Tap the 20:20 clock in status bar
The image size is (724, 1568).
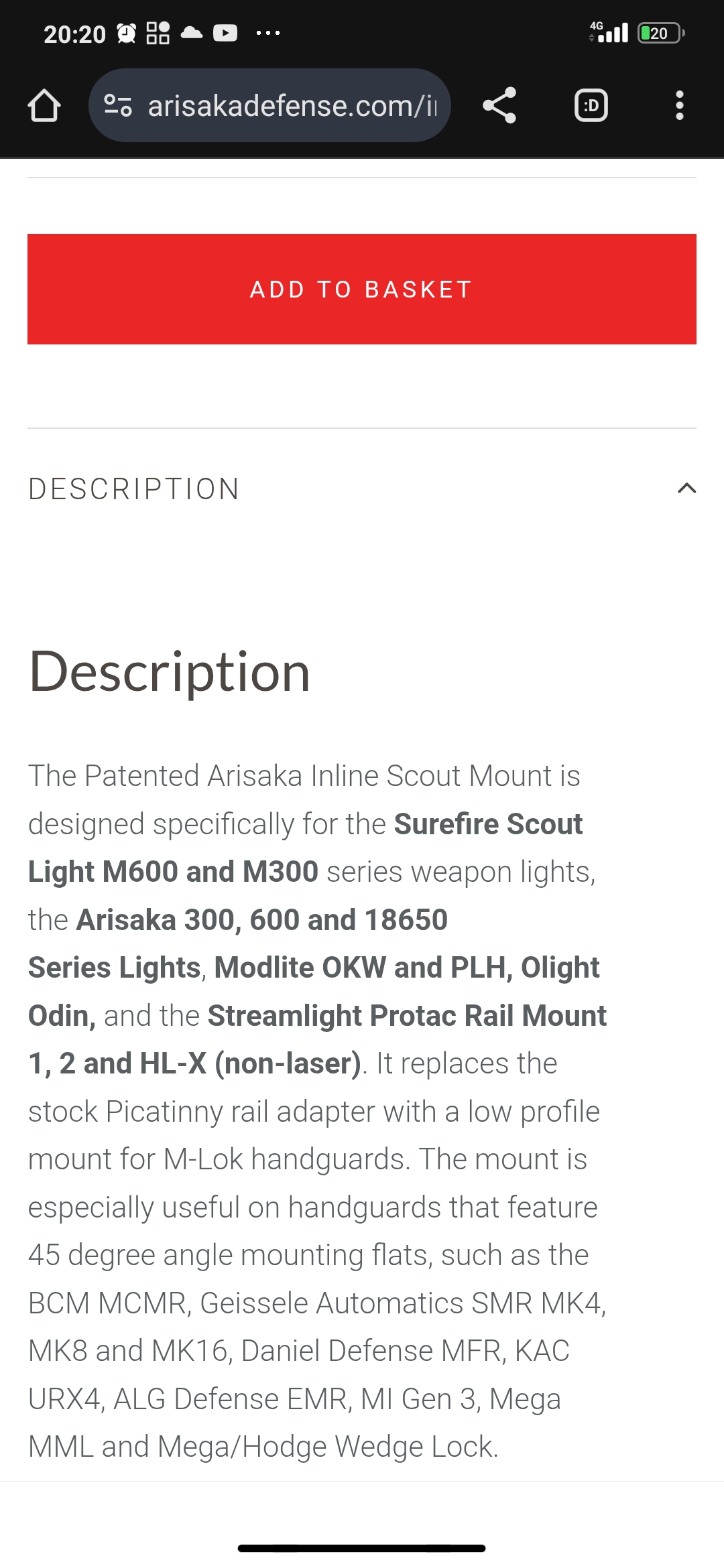pos(74,34)
